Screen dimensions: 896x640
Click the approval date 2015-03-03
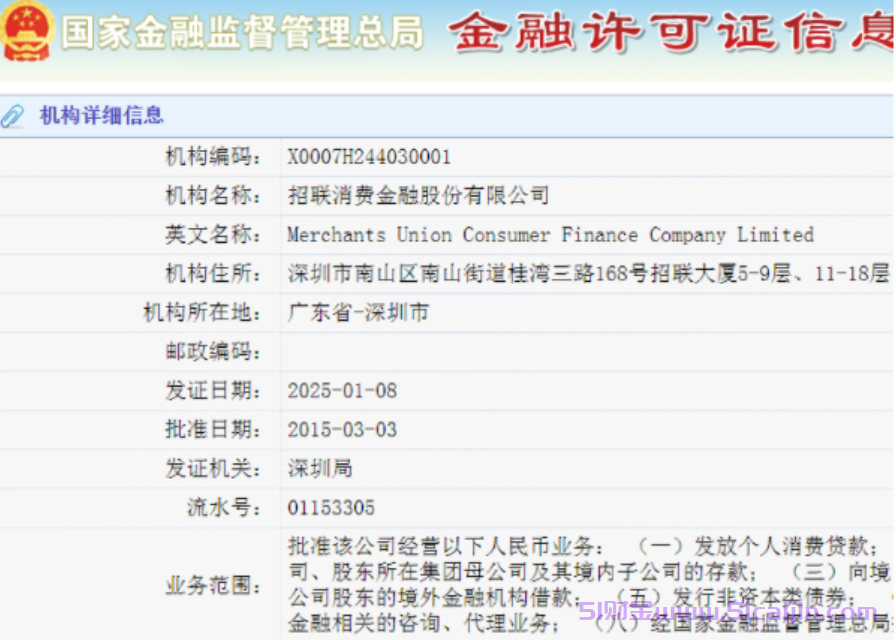pos(342,430)
